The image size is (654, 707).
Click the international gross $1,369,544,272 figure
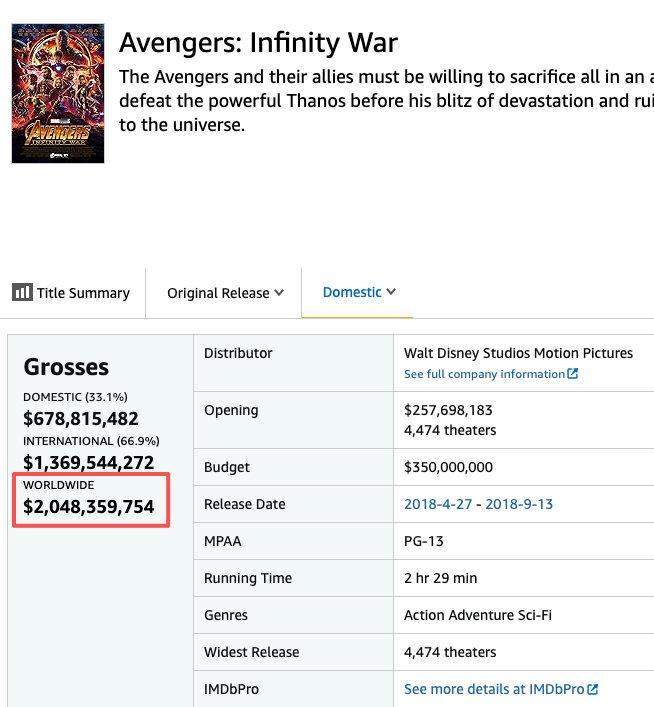point(89,462)
